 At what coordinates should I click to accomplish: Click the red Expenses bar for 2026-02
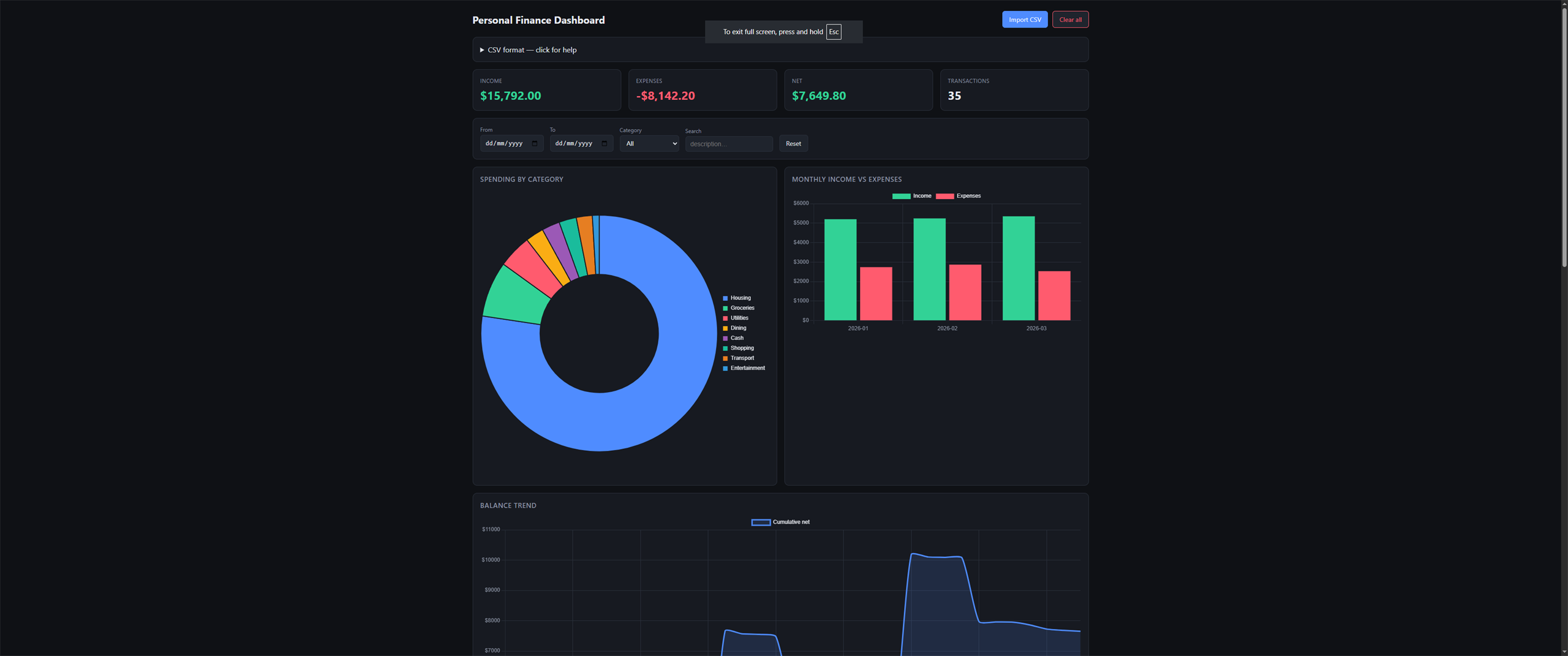pyautogui.click(x=965, y=292)
